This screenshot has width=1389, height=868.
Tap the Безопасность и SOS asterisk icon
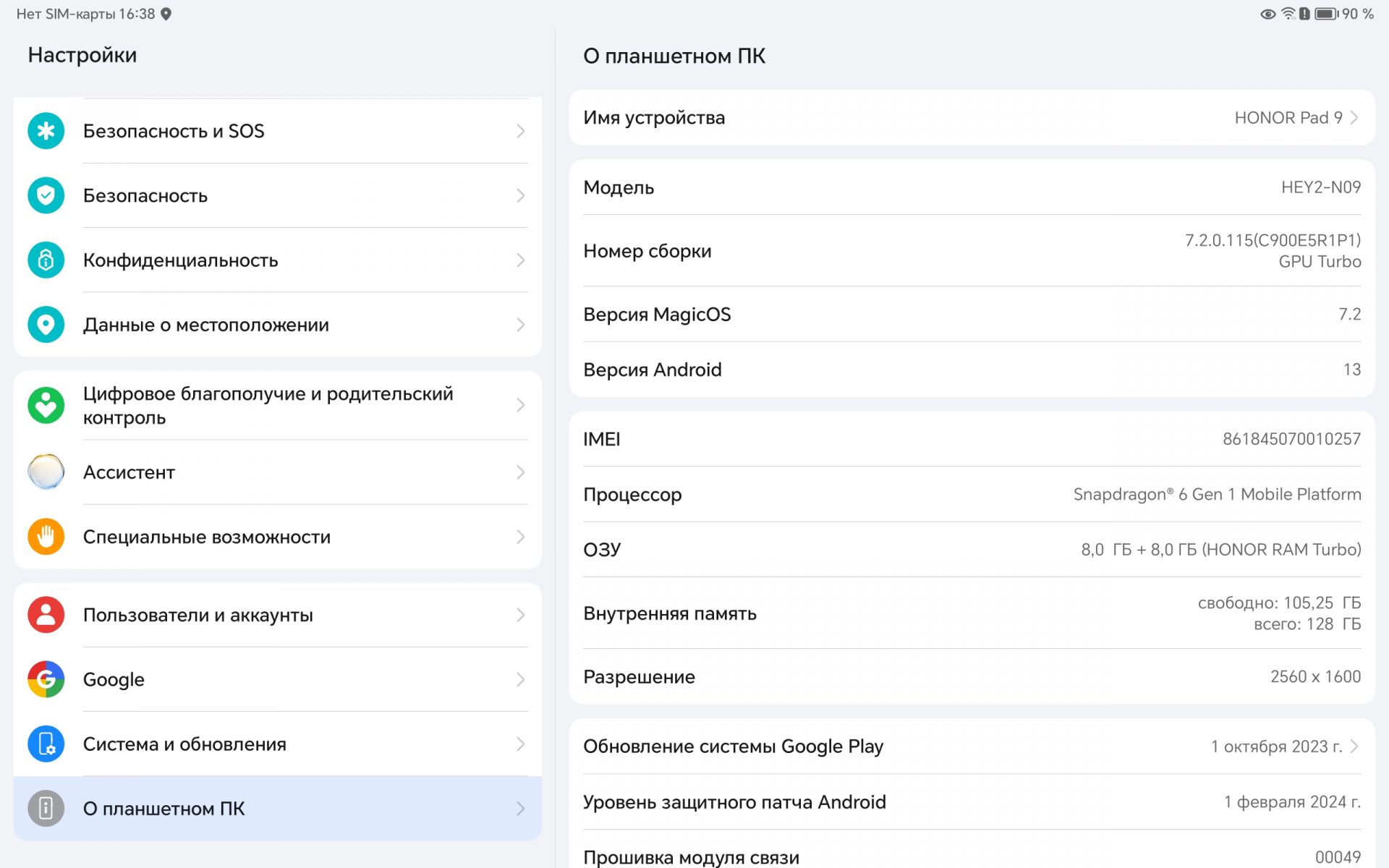46,131
